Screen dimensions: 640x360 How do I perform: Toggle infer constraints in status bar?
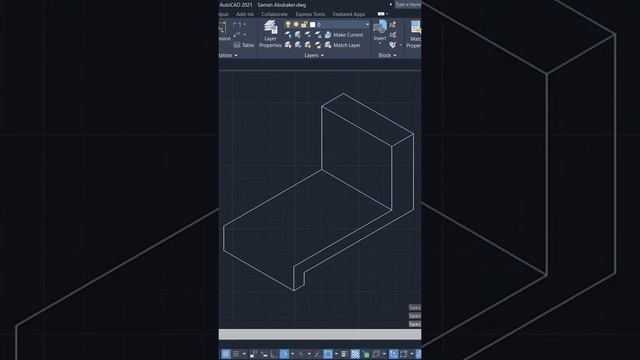253,354
